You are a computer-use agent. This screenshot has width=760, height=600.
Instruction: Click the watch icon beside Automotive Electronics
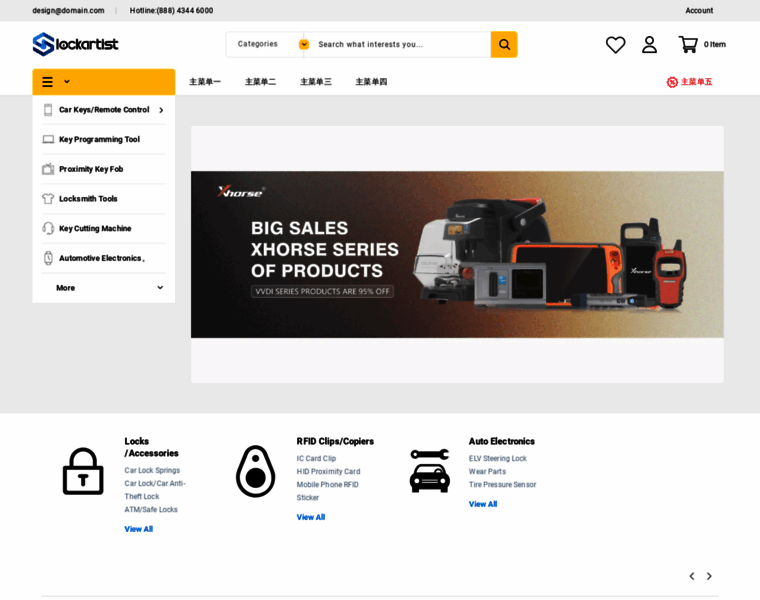(x=48, y=258)
